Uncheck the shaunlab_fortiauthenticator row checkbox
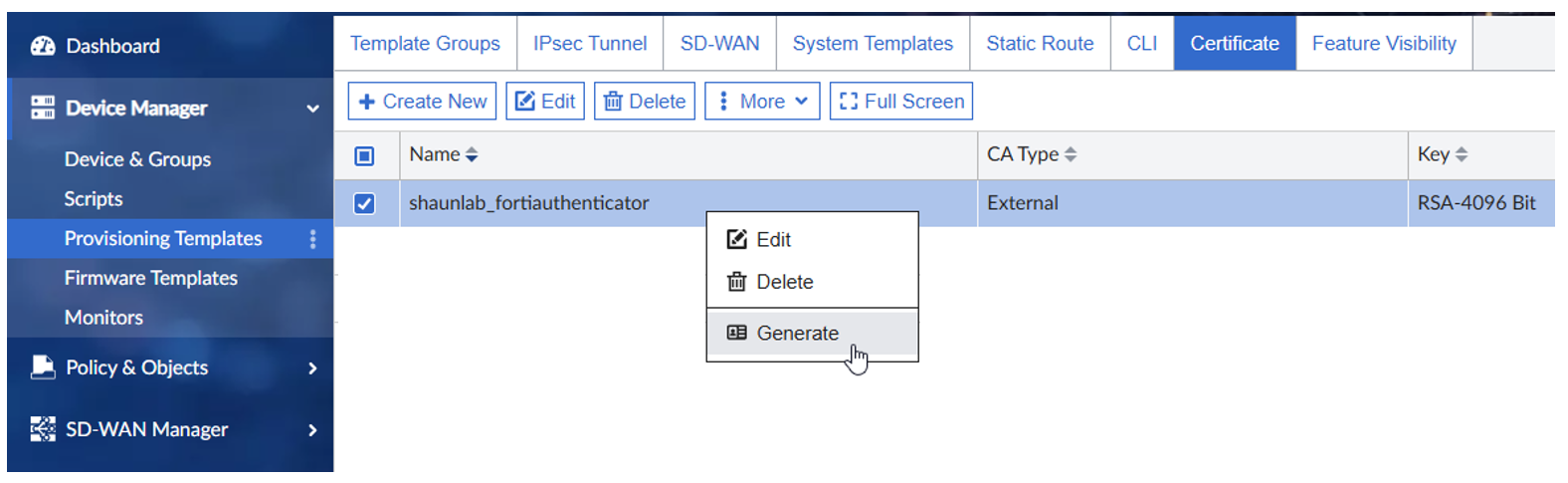 click(x=364, y=203)
